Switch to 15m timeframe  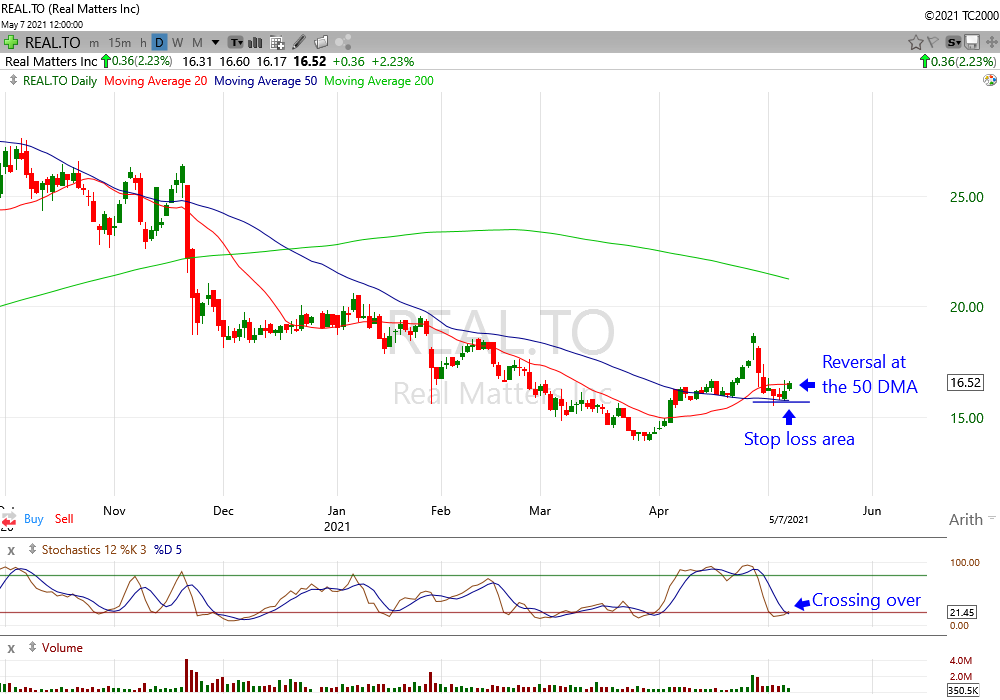(x=119, y=43)
